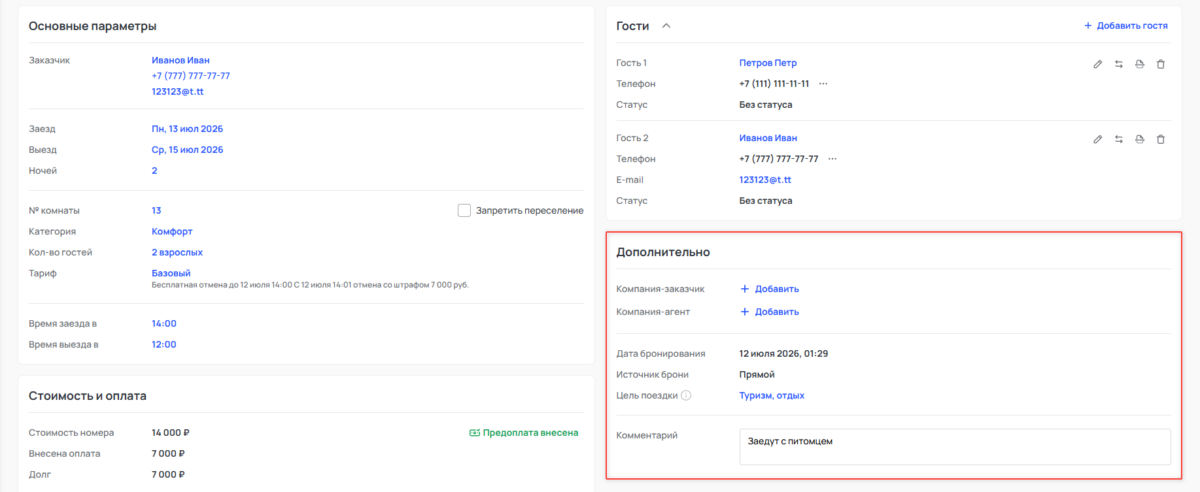Open Гость 2 profile Иванов Иван

click(768, 138)
